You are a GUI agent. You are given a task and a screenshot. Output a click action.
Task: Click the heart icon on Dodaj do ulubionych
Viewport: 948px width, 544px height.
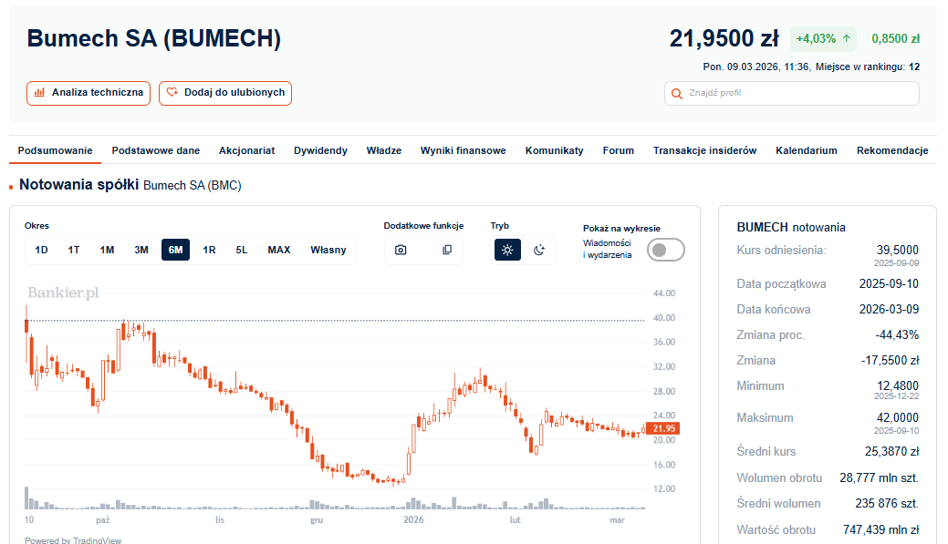pos(172,92)
